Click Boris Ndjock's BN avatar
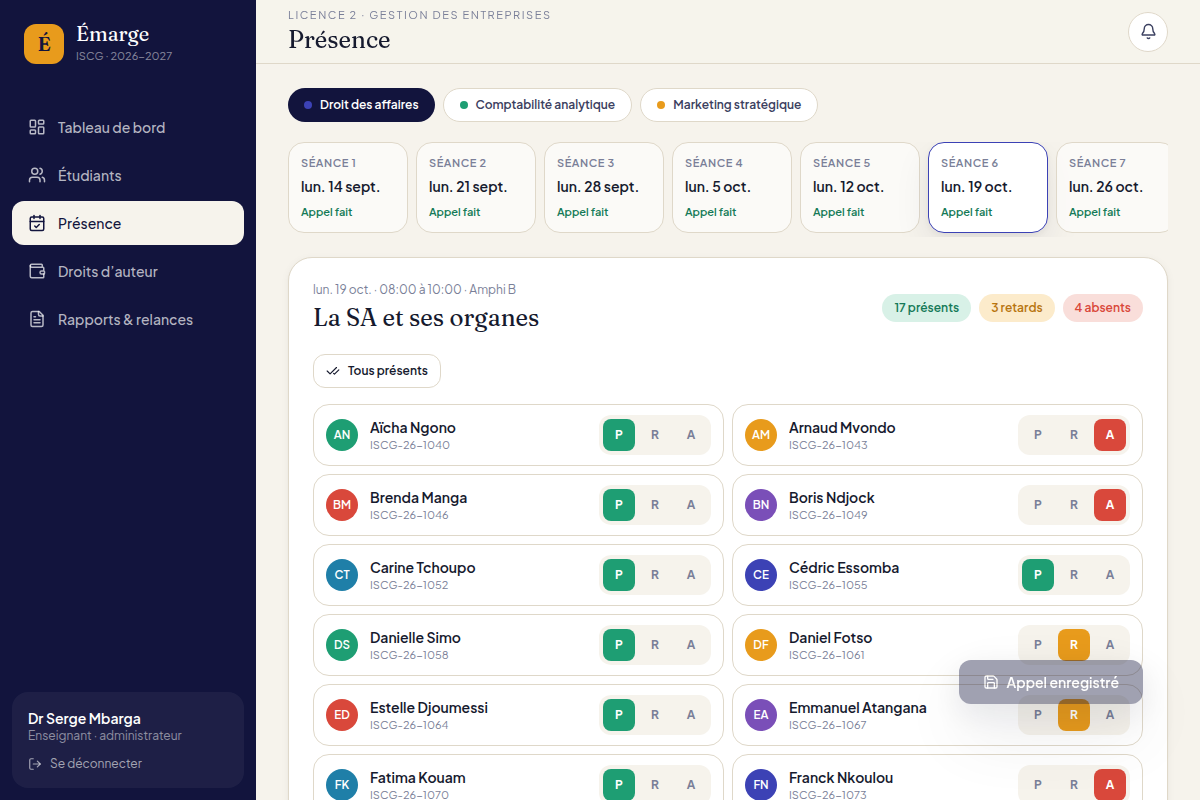This screenshot has width=1200, height=800. coord(761,505)
